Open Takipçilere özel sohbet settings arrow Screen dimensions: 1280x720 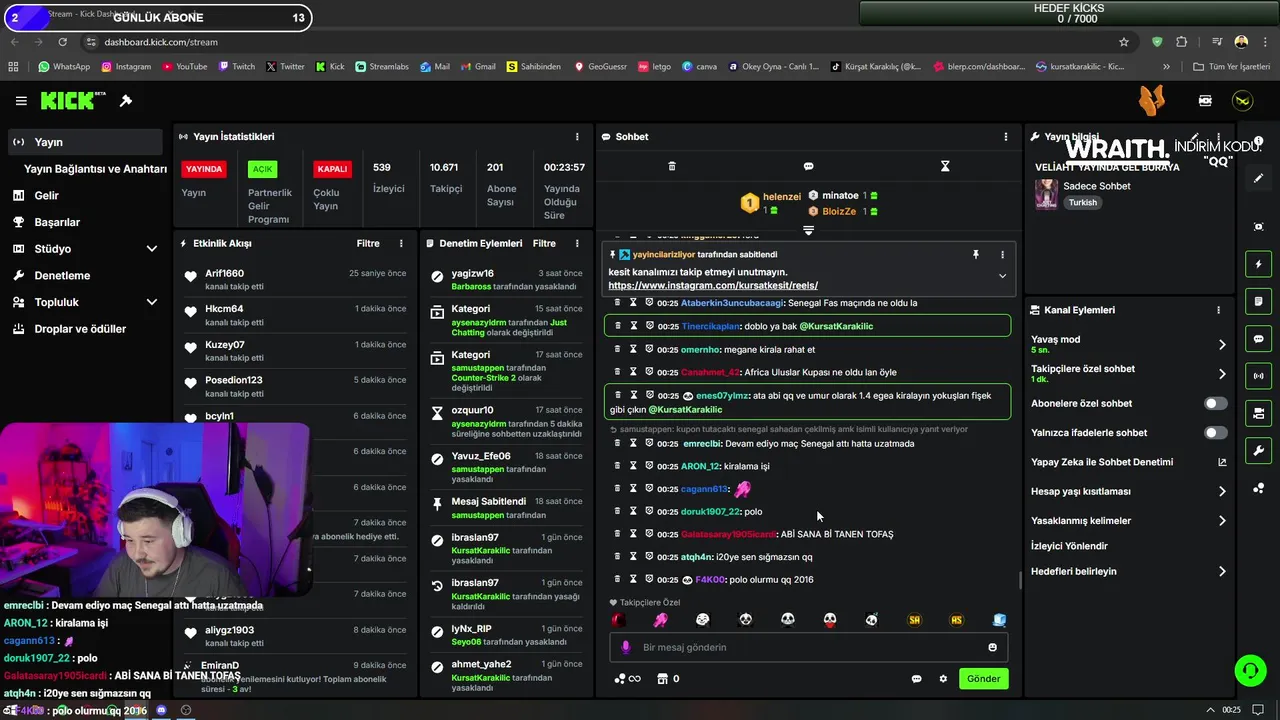click(1222, 374)
